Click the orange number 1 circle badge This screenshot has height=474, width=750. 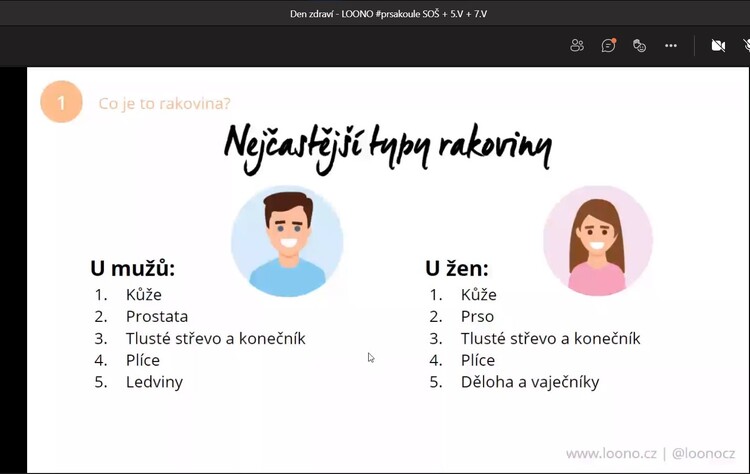[x=61, y=102]
